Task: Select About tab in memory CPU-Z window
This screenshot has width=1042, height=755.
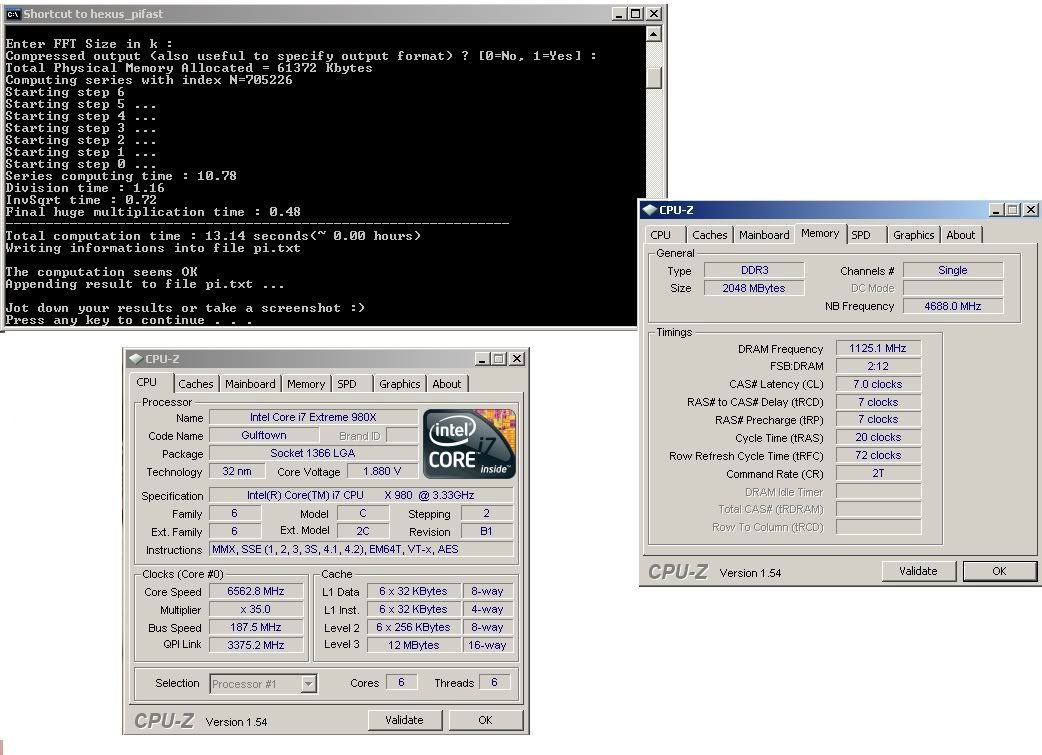Action: click(961, 235)
